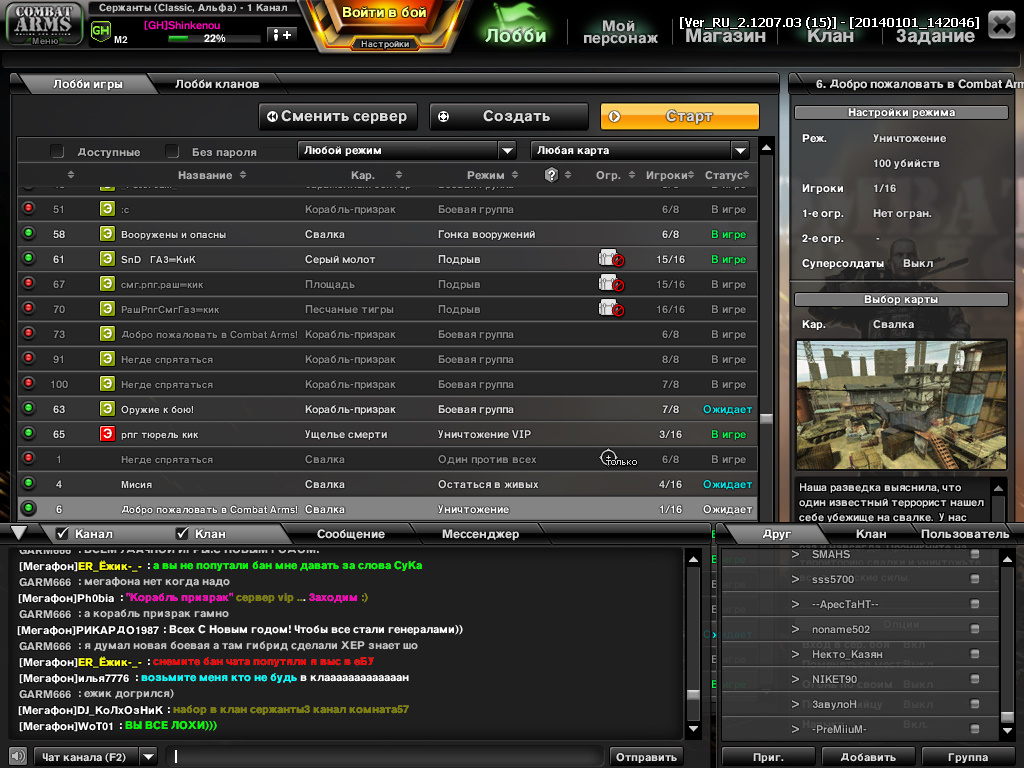Screen dimensions: 1024x768
Task: Click the green flag Лобби icon
Action: [x=515, y=24]
